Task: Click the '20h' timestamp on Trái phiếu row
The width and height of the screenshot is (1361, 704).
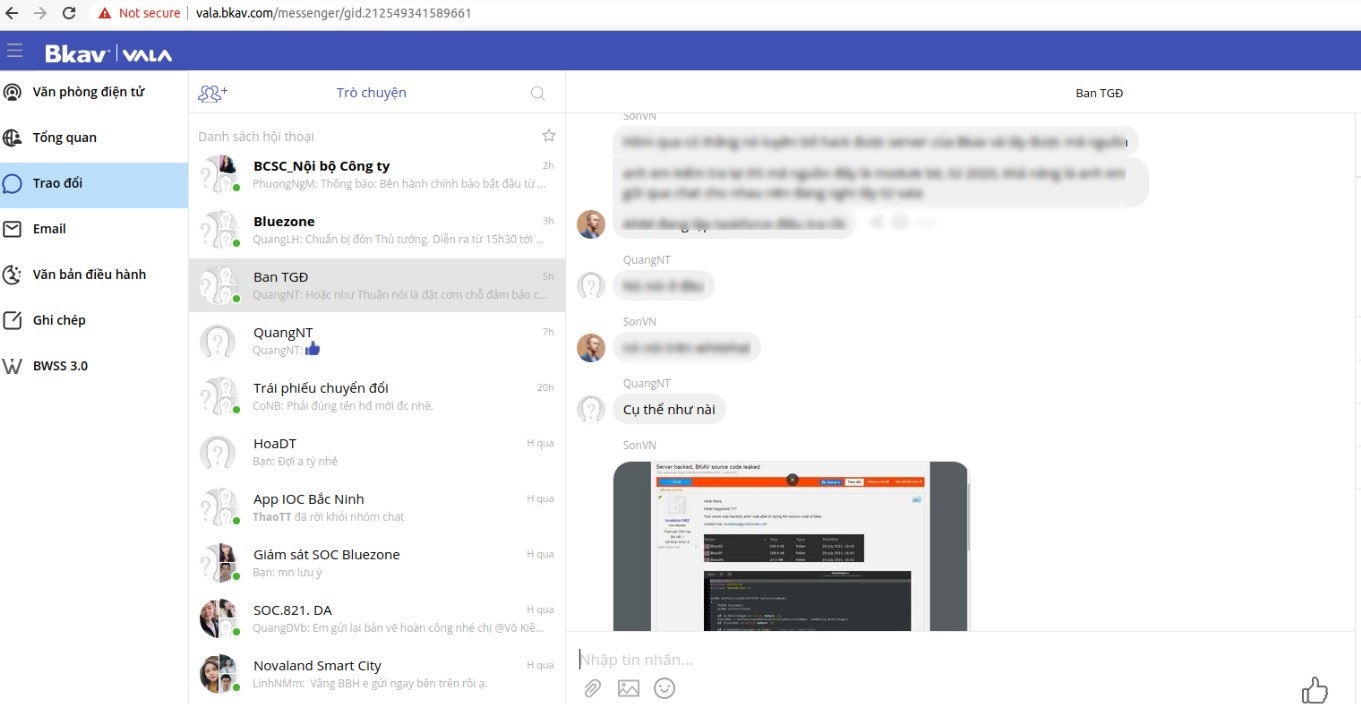Action: [x=545, y=387]
